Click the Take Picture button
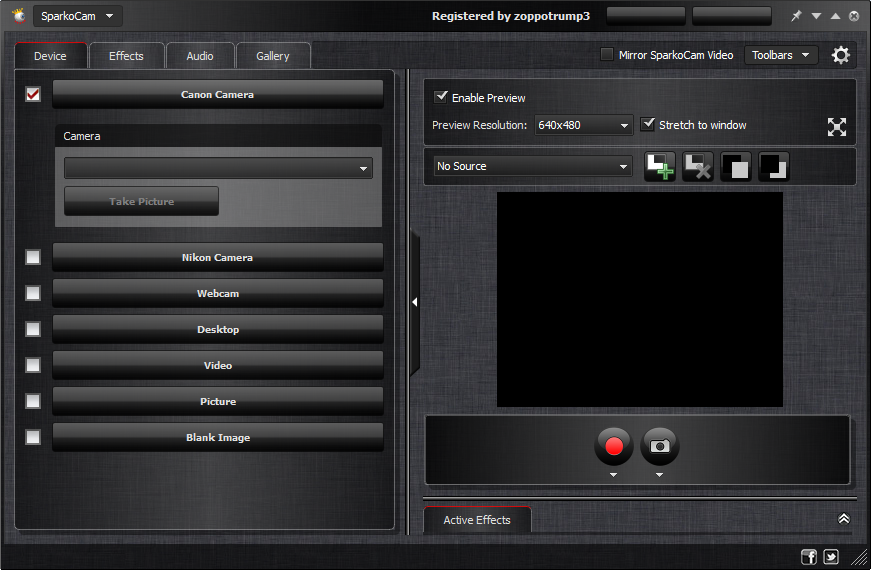The height and width of the screenshot is (570, 871). [x=142, y=201]
